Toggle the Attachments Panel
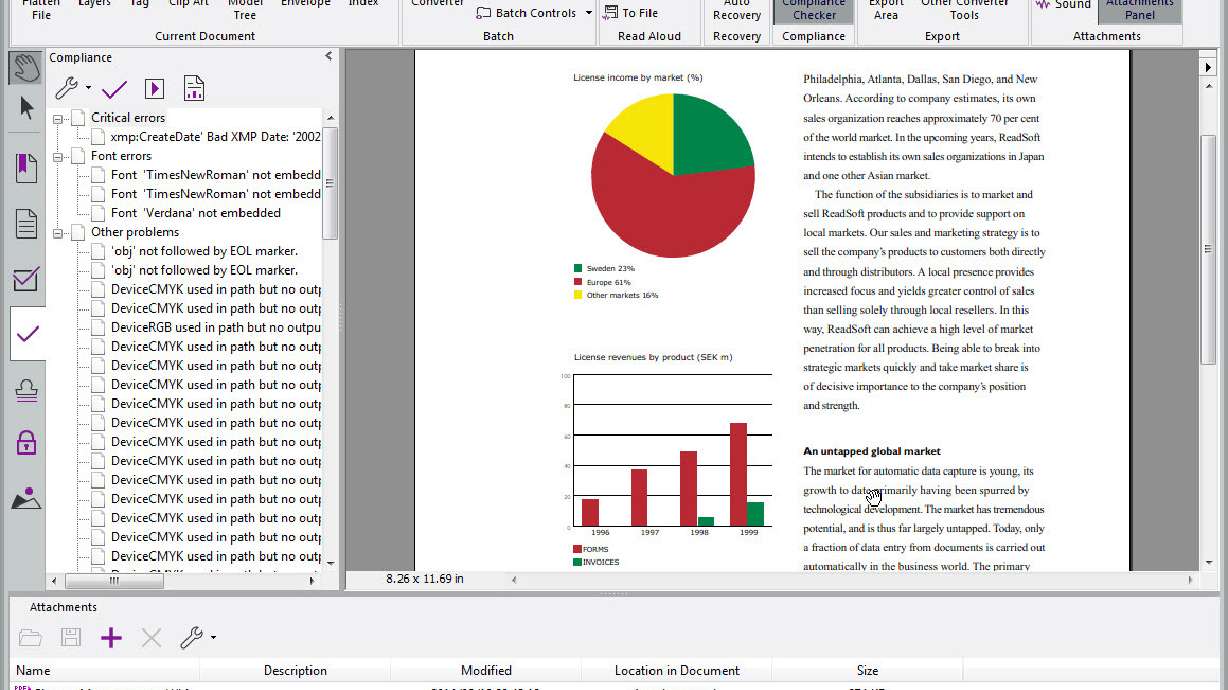1228x690 pixels. 1139,10
